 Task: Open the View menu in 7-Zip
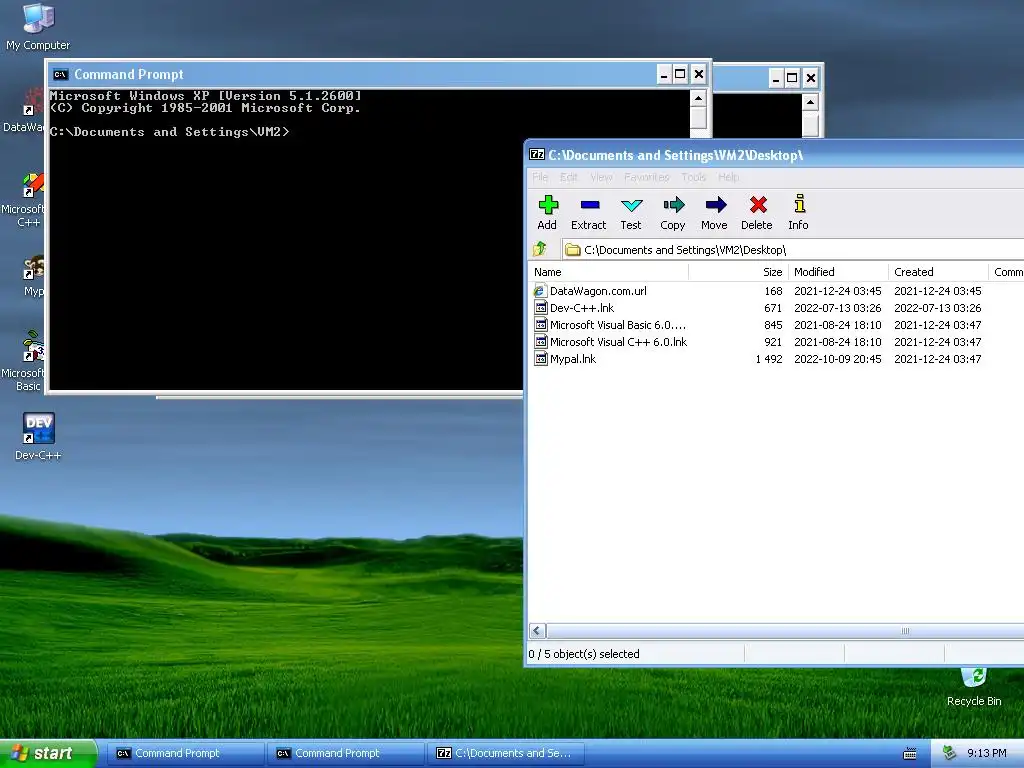(601, 177)
